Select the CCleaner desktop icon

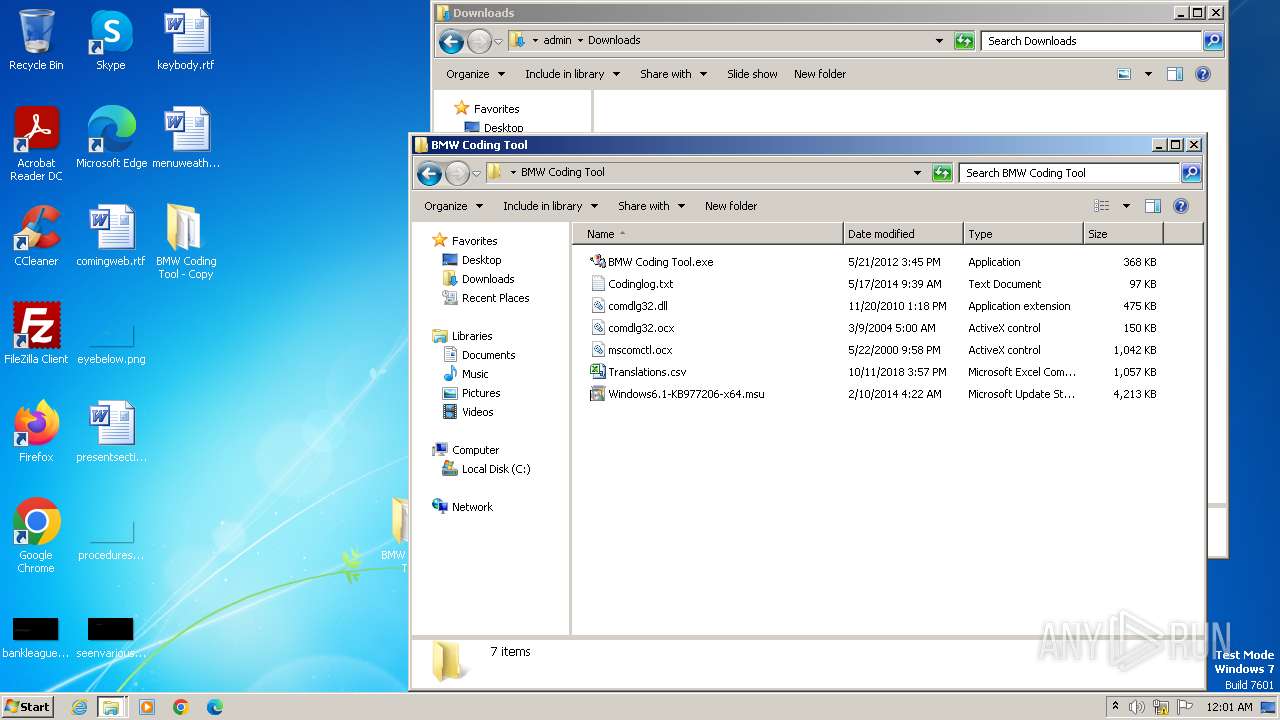pos(36,235)
